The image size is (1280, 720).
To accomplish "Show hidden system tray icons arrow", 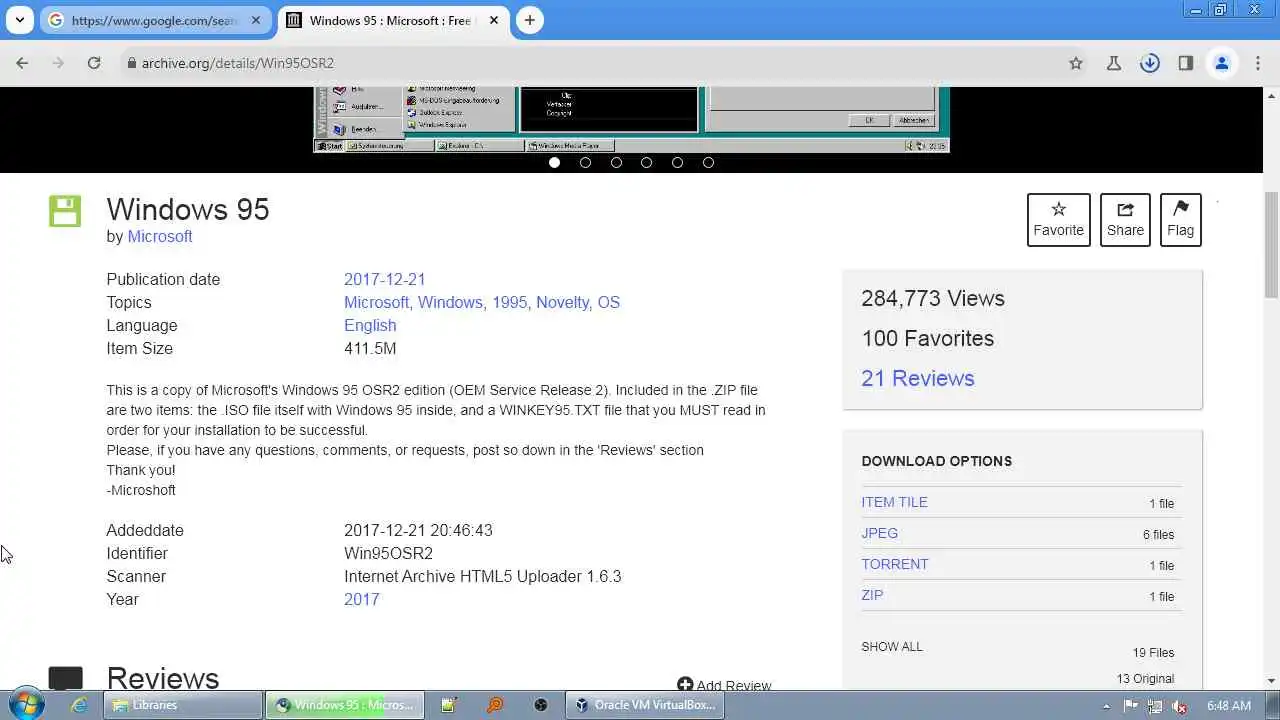I will pyautogui.click(x=1106, y=706).
